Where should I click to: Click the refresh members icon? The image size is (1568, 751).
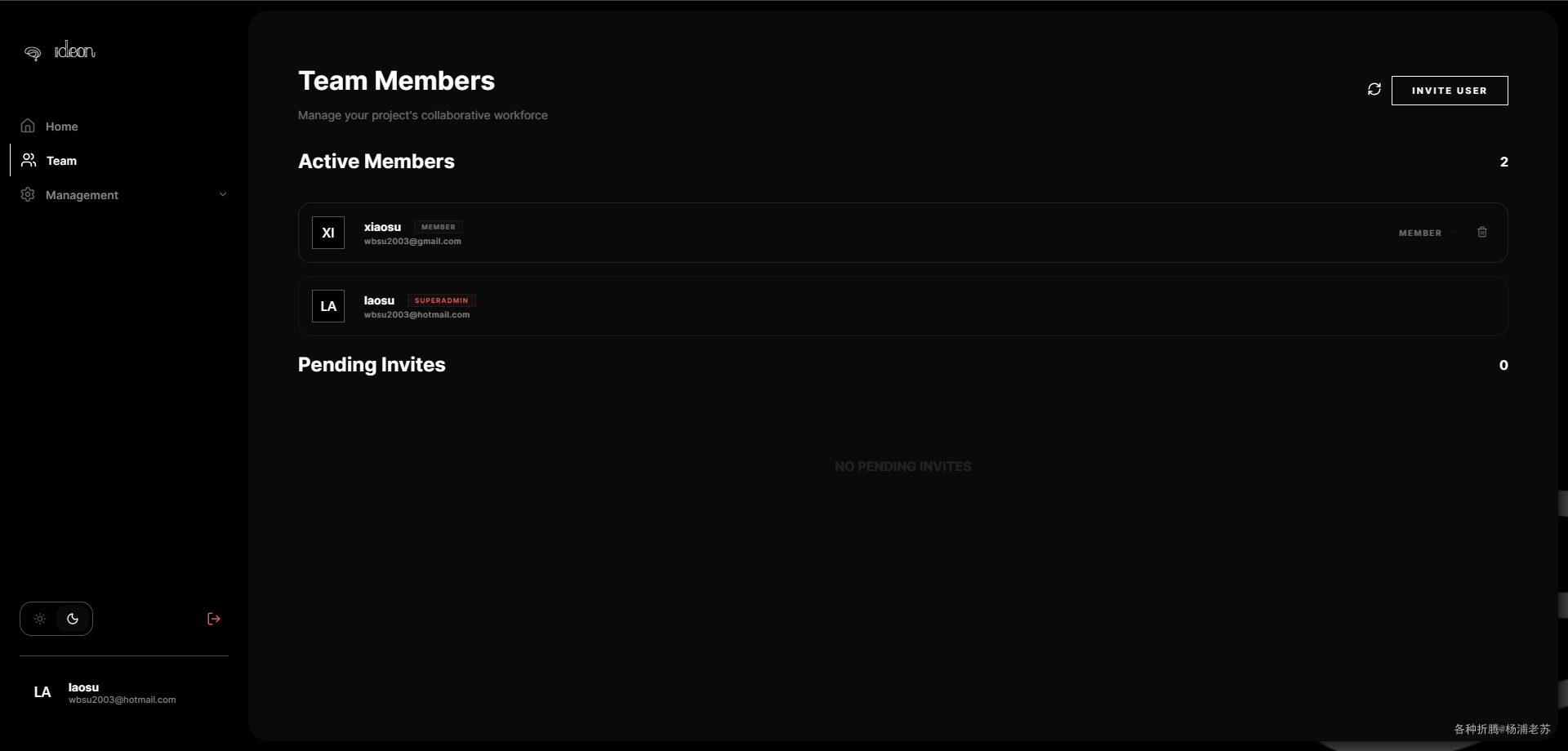pos(1374,89)
